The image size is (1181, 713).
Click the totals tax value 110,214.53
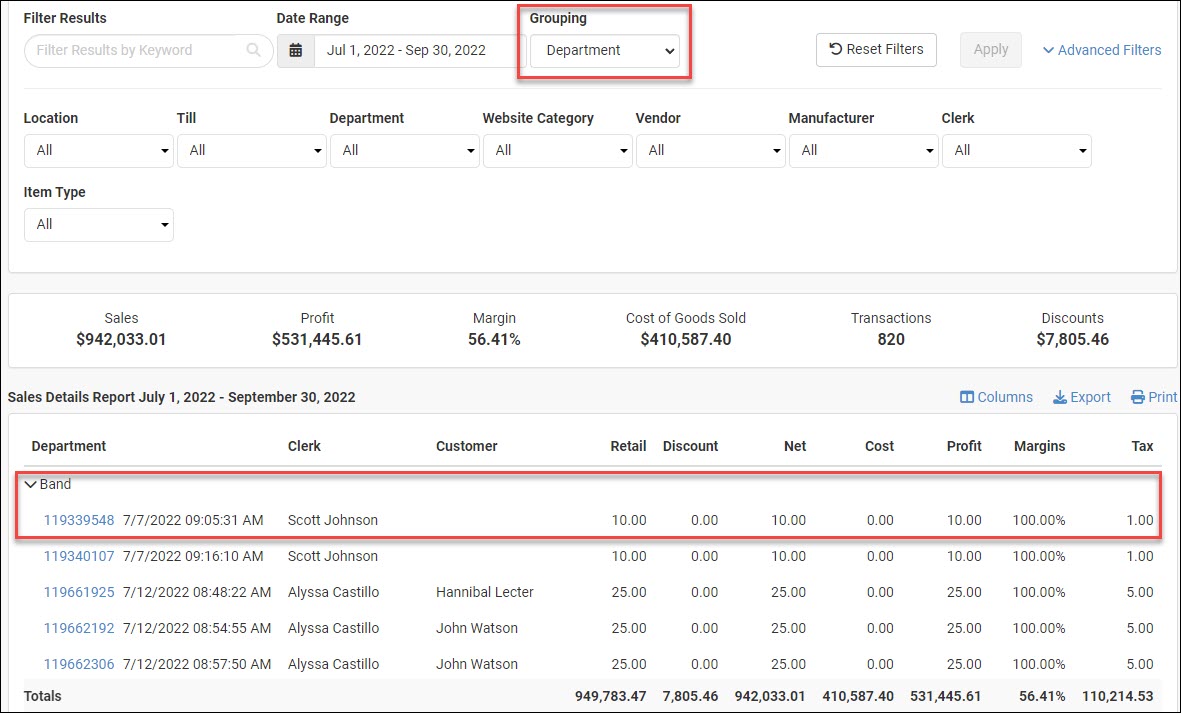coord(1118,696)
